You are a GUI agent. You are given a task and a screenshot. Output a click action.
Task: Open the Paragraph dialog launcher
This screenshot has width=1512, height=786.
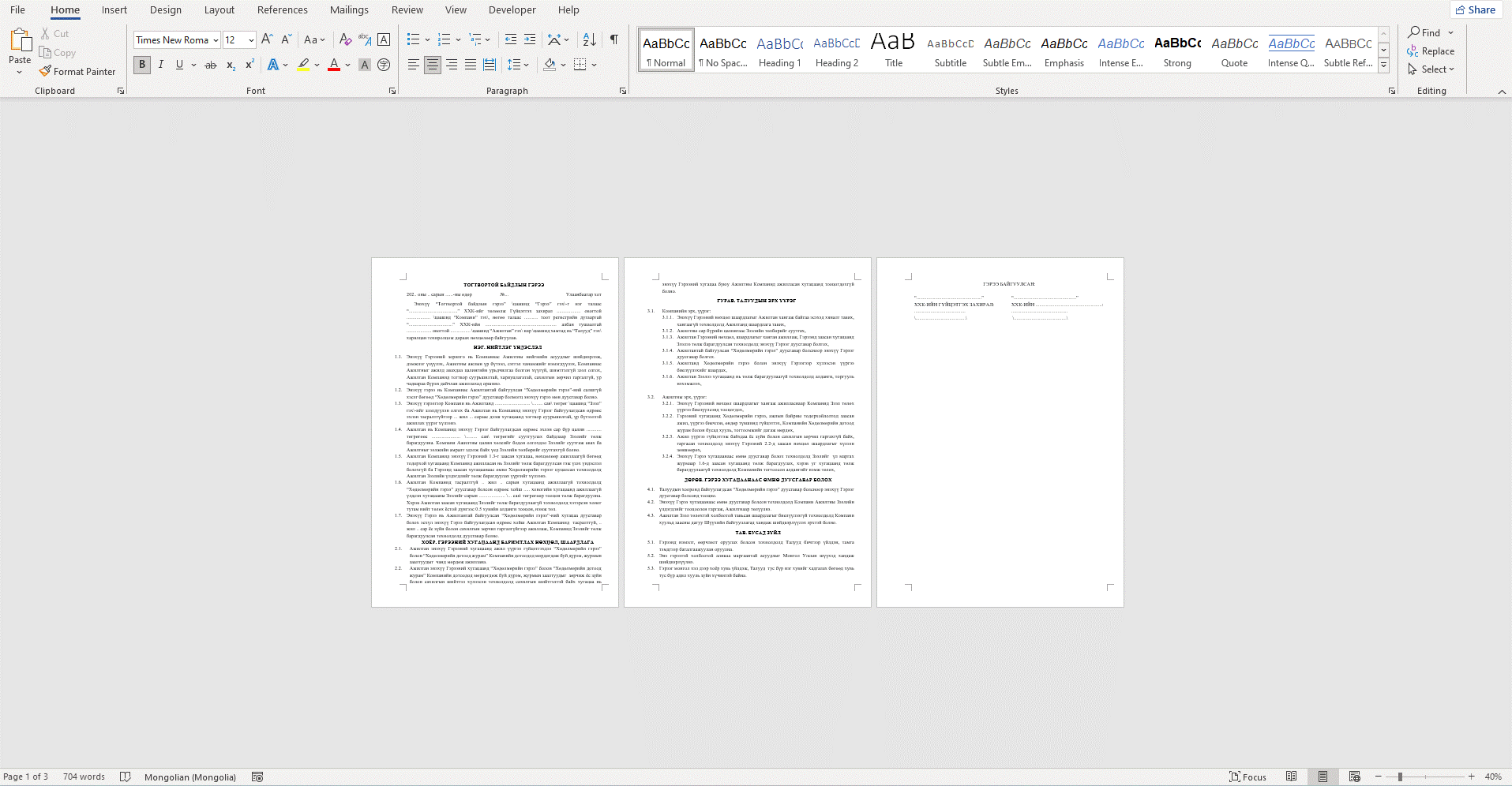pyautogui.click(x=623, y=92)
